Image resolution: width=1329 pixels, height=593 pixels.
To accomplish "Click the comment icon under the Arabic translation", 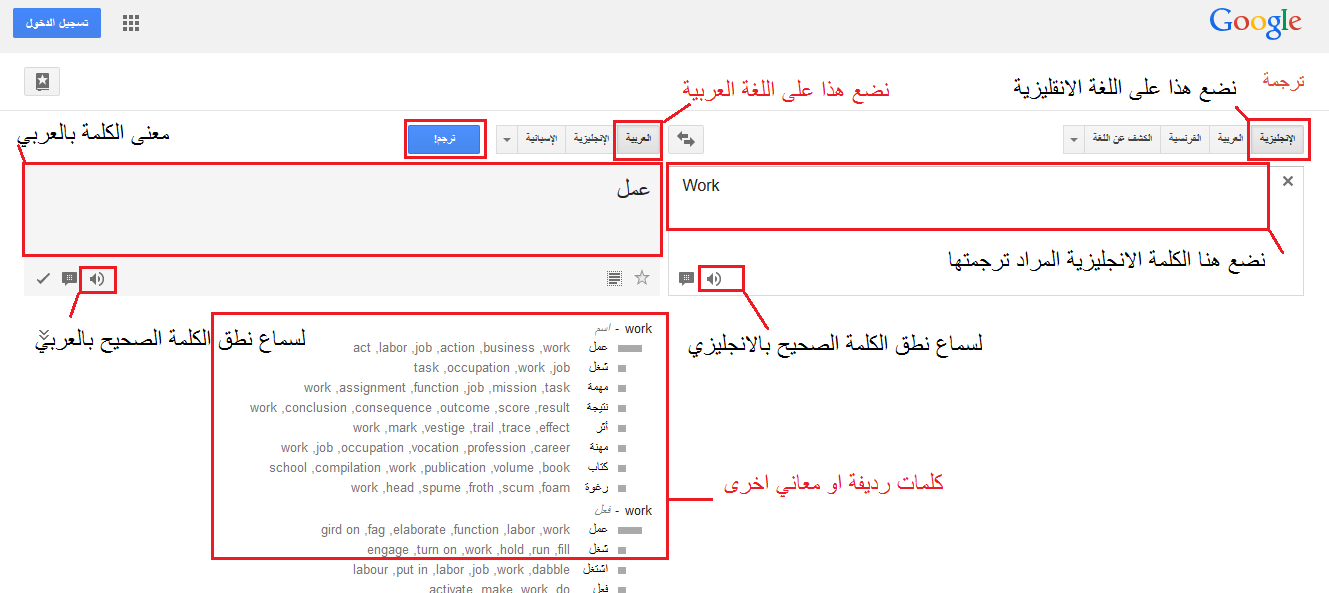I will (69, 279).
